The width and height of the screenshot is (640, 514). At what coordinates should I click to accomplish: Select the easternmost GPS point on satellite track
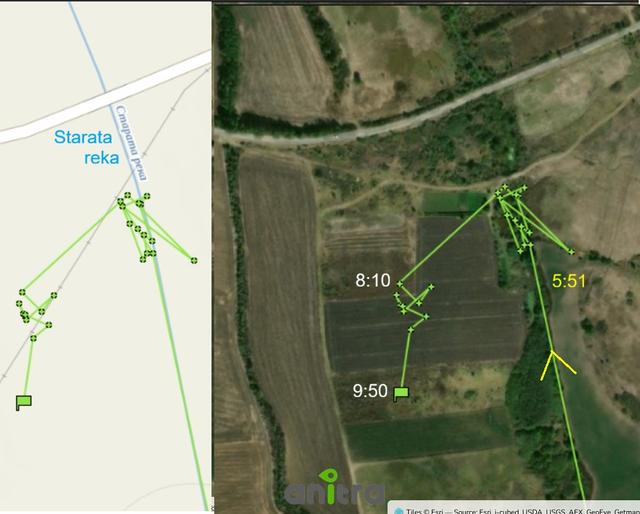(x=571, y=252)
